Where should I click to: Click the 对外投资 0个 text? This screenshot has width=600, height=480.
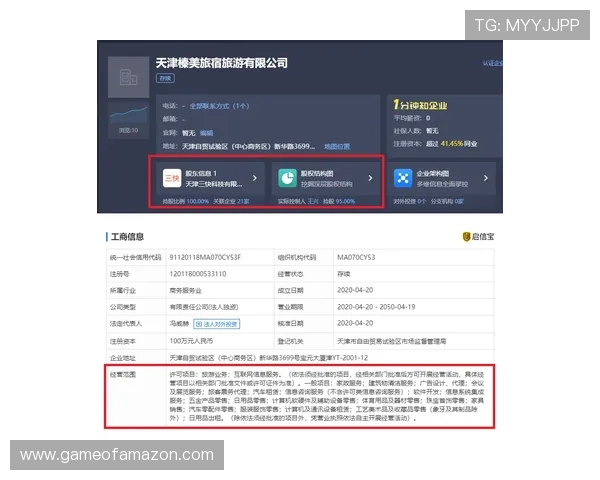409,201
